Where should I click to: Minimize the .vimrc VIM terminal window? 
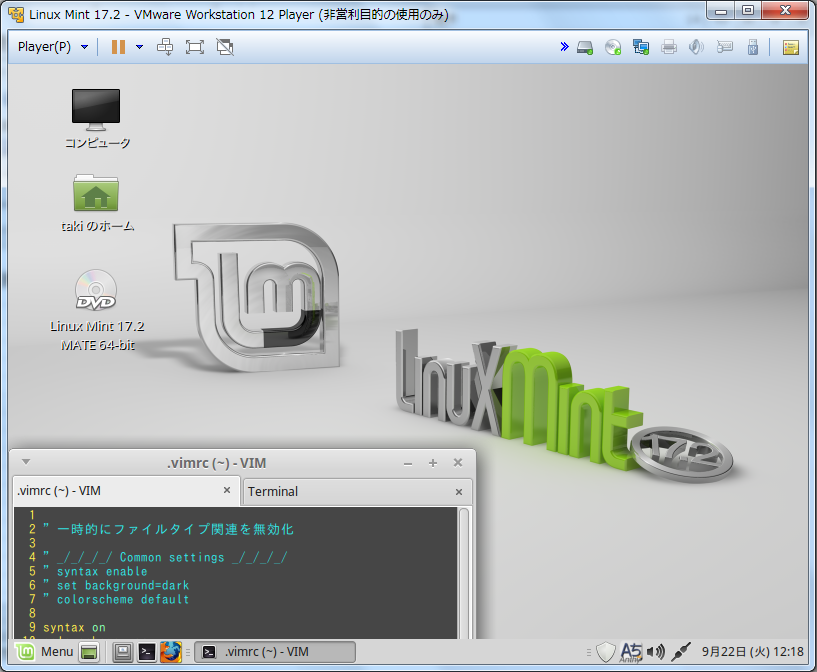click(408, 463)
